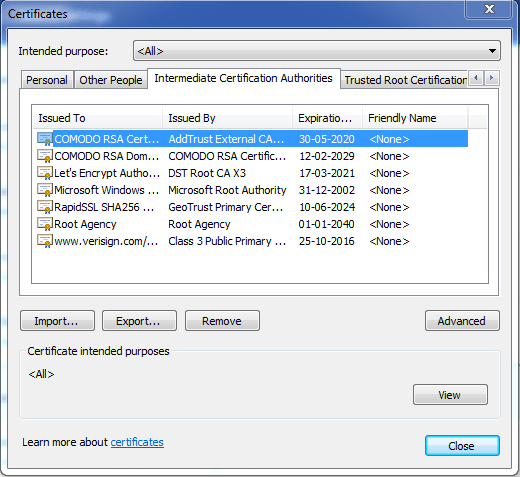Screen dimensions: 520x477
Task: Click expiration date 31-12-2002
Action: [327, 190]
